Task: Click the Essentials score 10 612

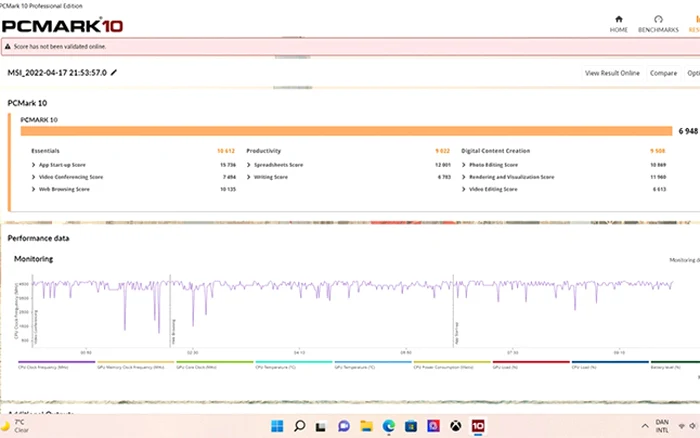Action: [x=226, y=151]
